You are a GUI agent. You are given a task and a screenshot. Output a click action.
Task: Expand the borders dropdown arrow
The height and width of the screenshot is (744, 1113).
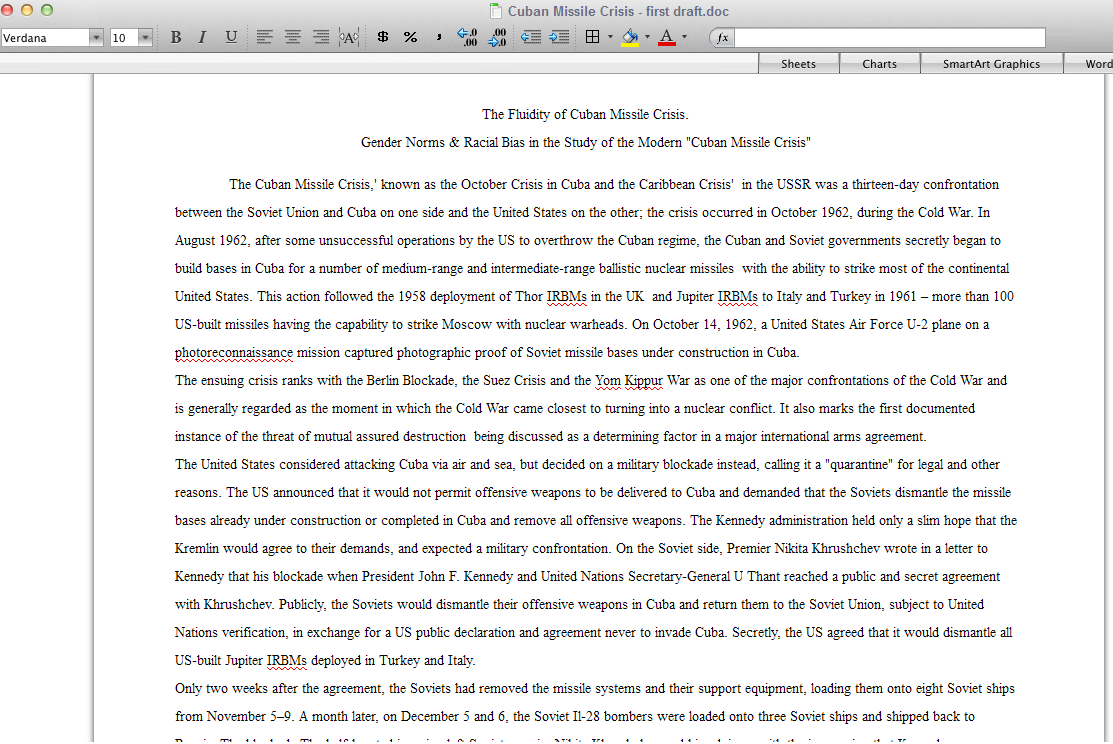point(610,37)
